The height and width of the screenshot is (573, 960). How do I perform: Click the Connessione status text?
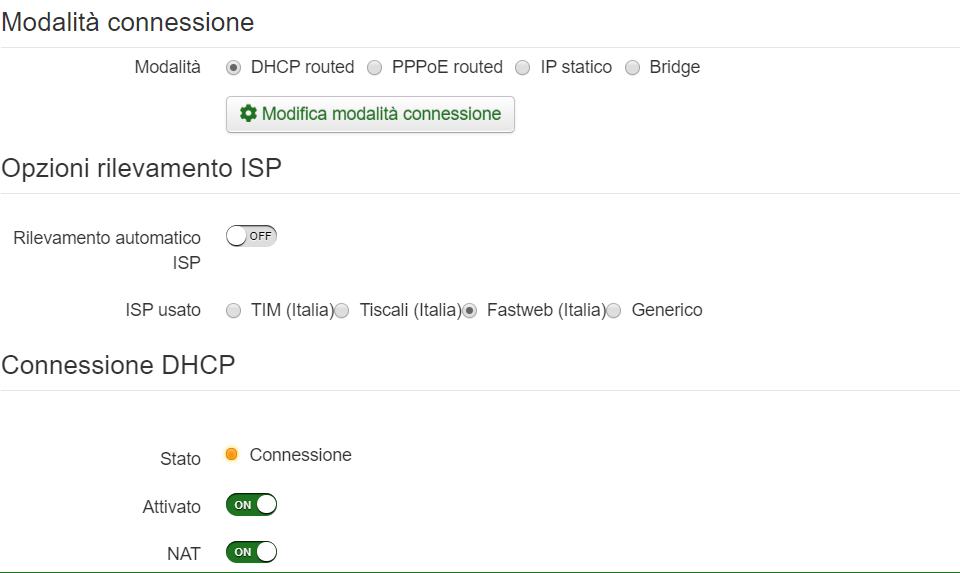(x=300, y=455)
